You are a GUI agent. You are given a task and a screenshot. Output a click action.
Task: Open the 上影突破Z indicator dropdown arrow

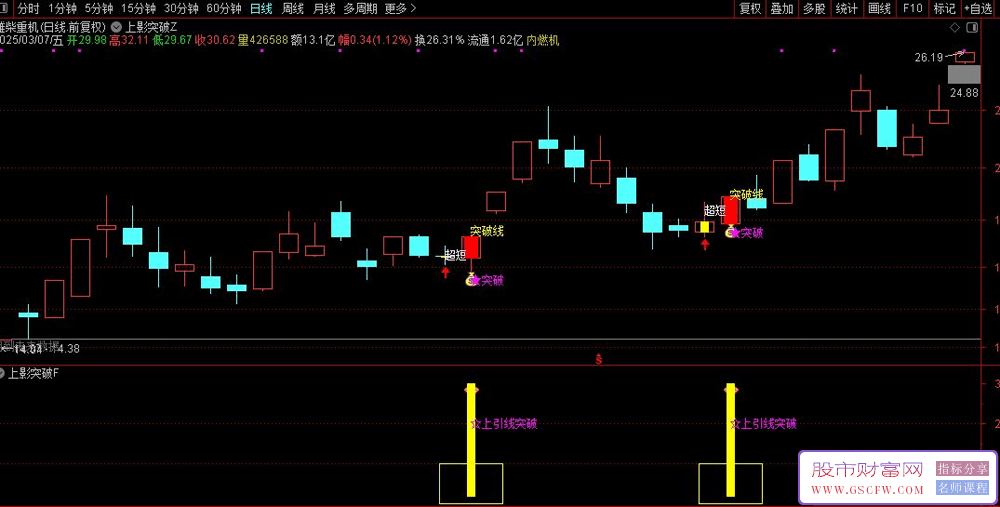116,27
